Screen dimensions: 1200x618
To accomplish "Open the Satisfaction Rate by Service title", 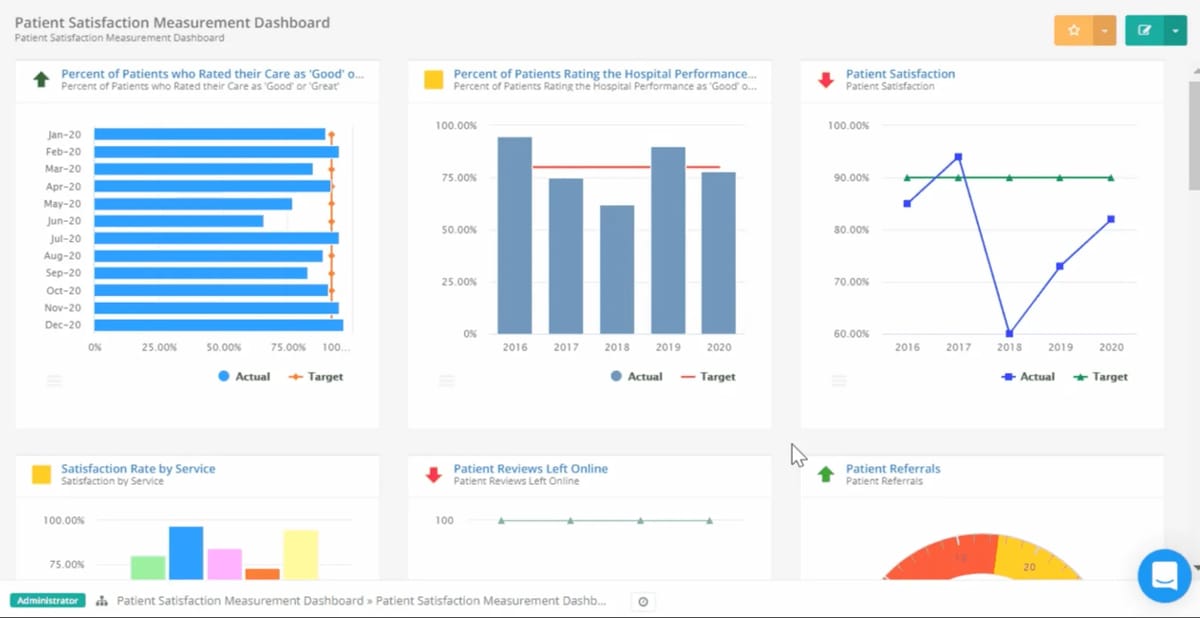I will (x=138, y=468).
